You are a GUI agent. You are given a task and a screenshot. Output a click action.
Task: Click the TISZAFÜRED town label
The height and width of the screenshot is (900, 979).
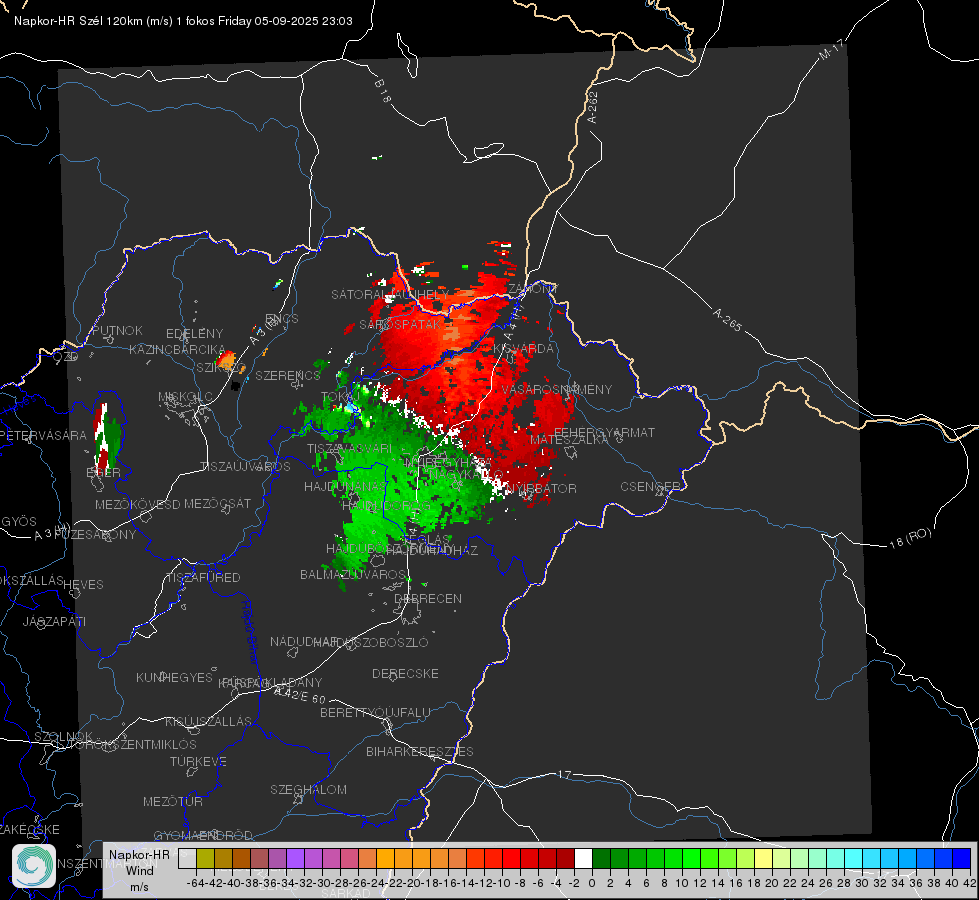coord(203,578)
